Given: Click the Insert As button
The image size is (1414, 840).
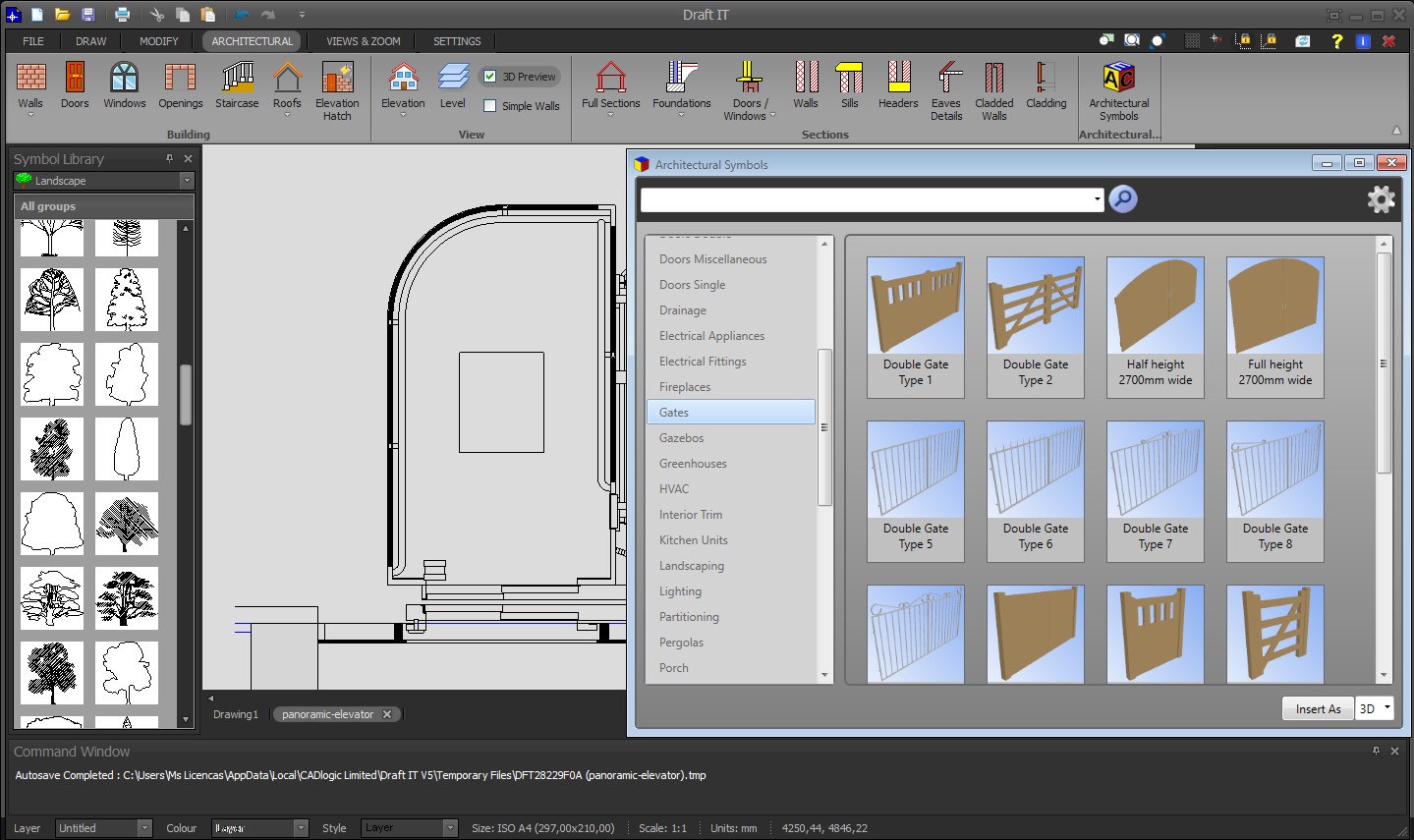Looking at the screenshot, I should pos(1317,707).
